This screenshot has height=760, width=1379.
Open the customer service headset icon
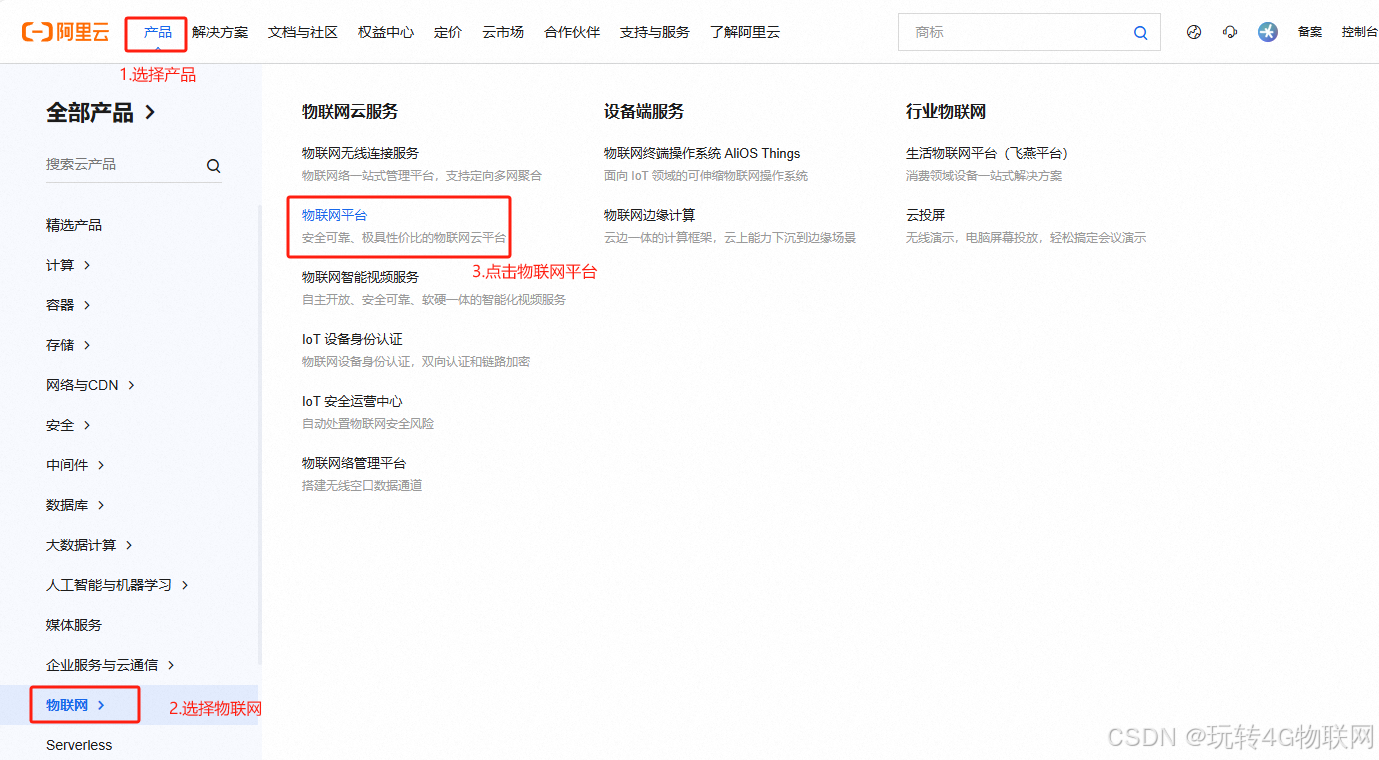click(x=1230, y=32)
